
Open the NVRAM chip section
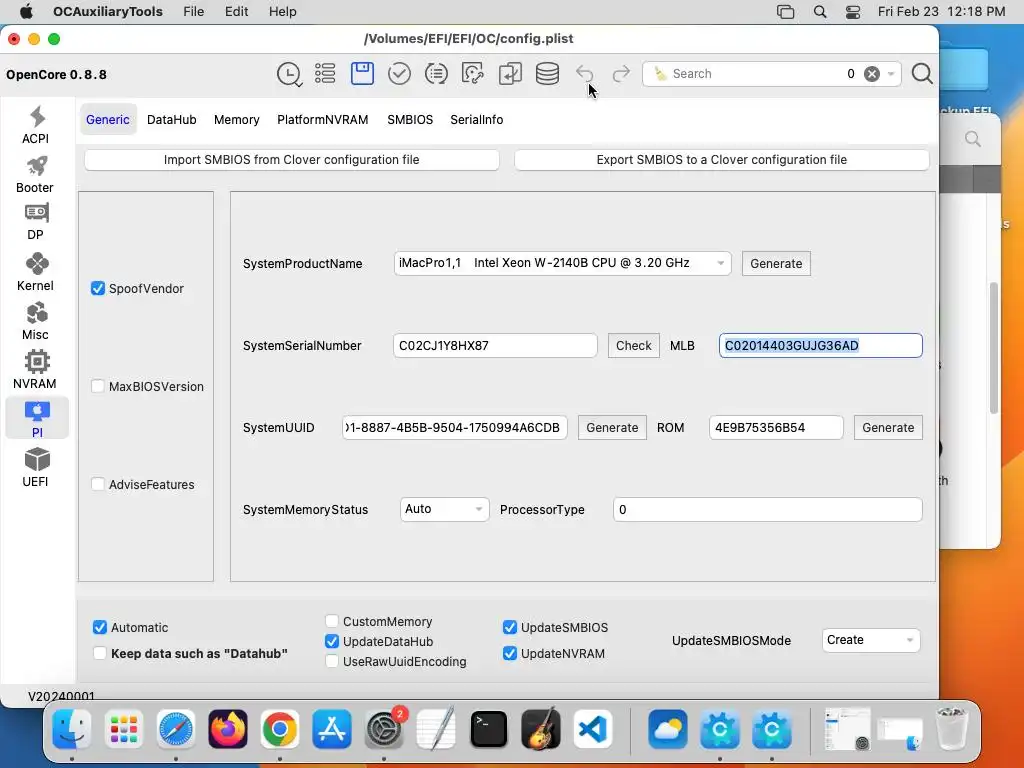click(x=36, y=370)
